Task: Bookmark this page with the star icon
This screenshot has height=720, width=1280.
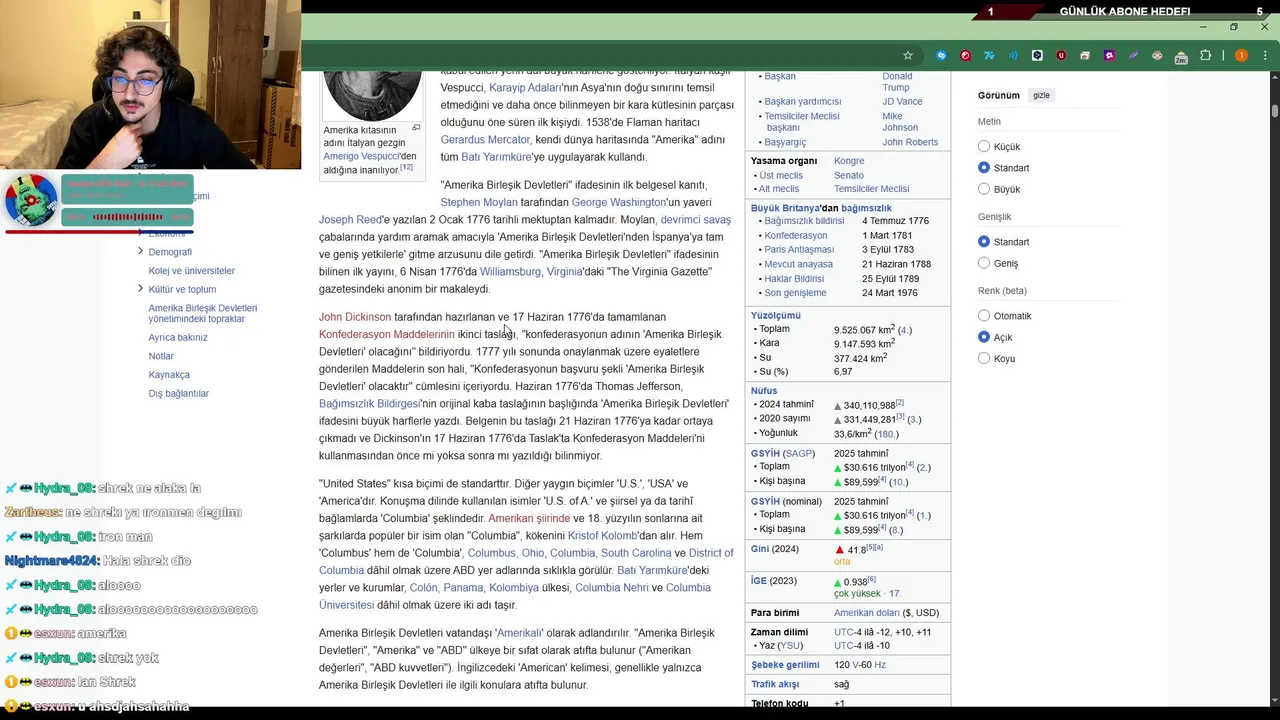Action: point(908,56)
